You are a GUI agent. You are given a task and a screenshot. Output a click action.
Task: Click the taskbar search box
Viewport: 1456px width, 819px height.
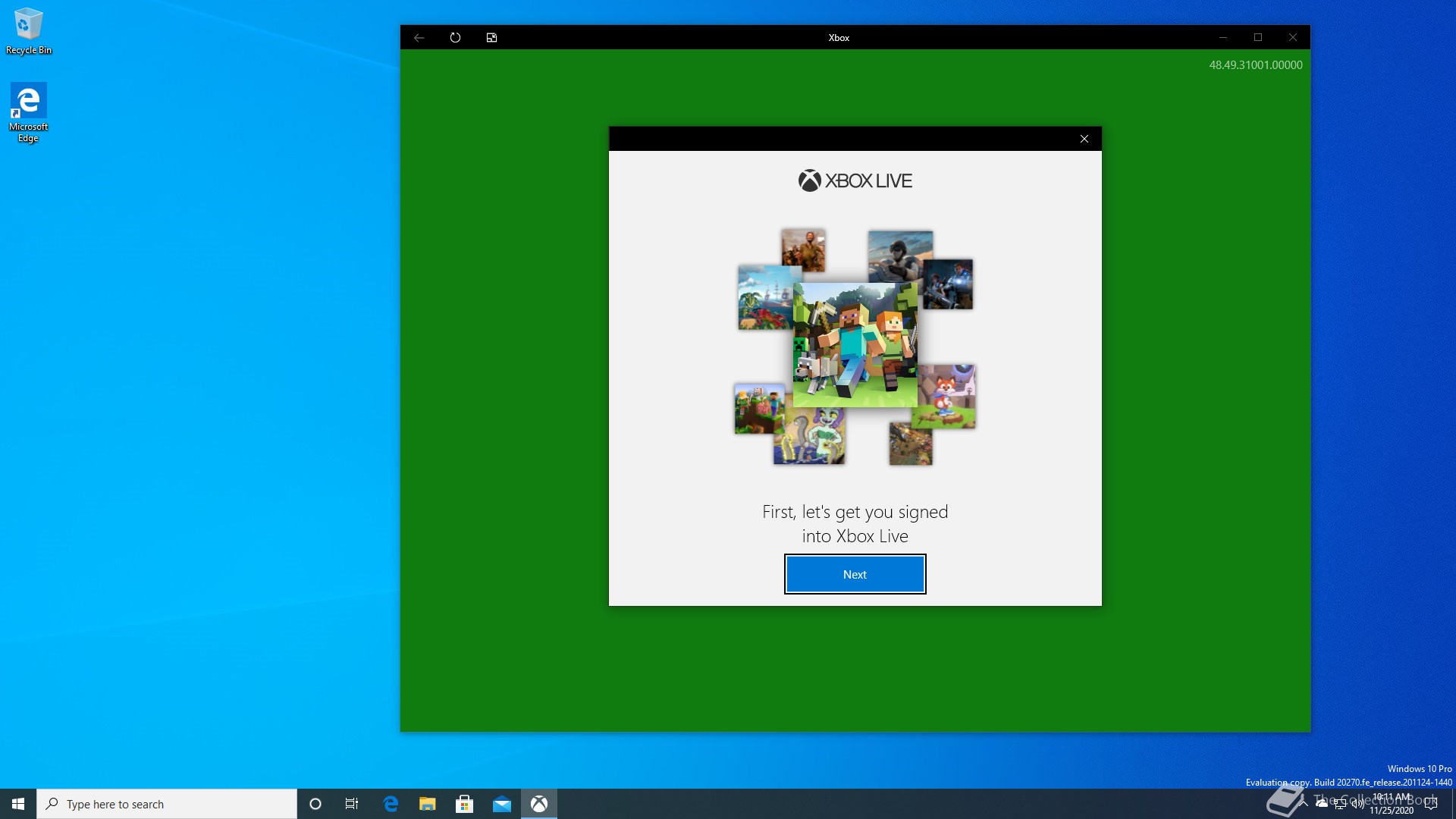tap(167, 804)
